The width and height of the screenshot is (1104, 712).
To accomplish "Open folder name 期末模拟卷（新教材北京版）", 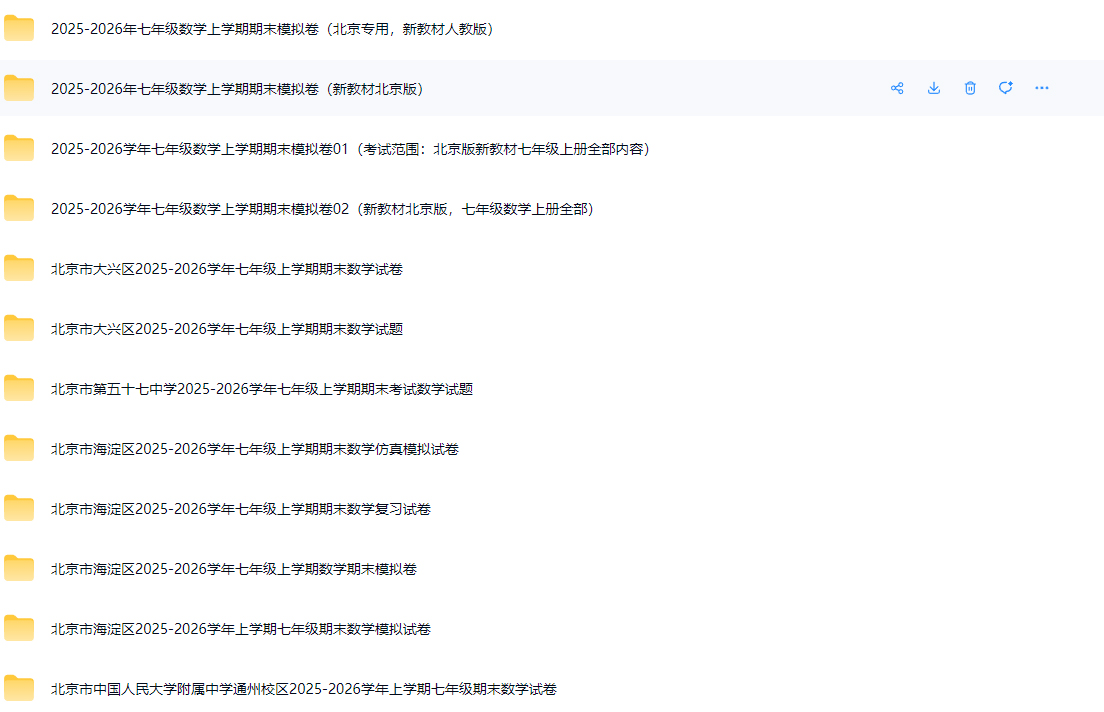I will click(238, 89).
